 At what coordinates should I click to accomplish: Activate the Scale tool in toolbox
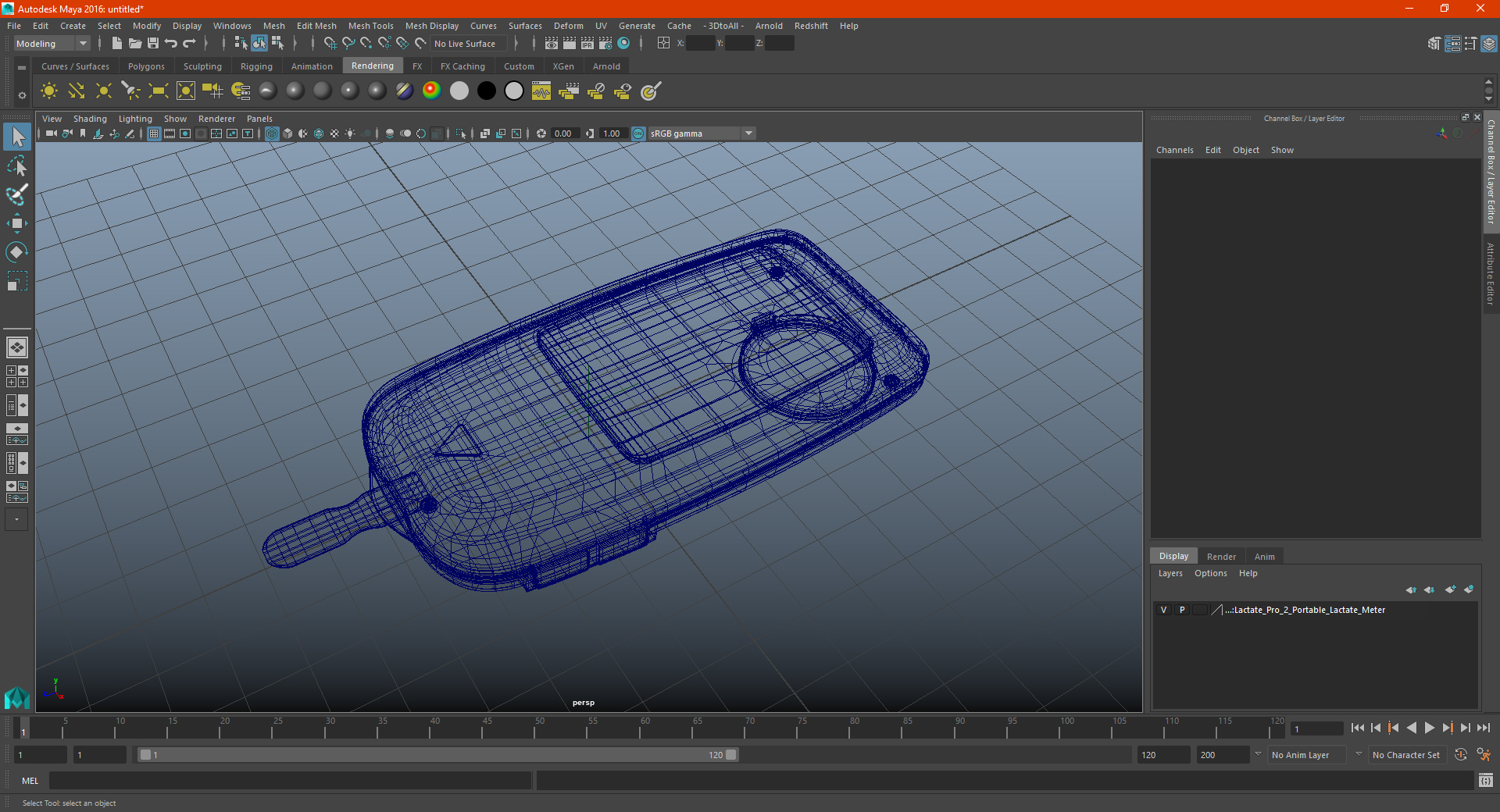tap(17, 280)
